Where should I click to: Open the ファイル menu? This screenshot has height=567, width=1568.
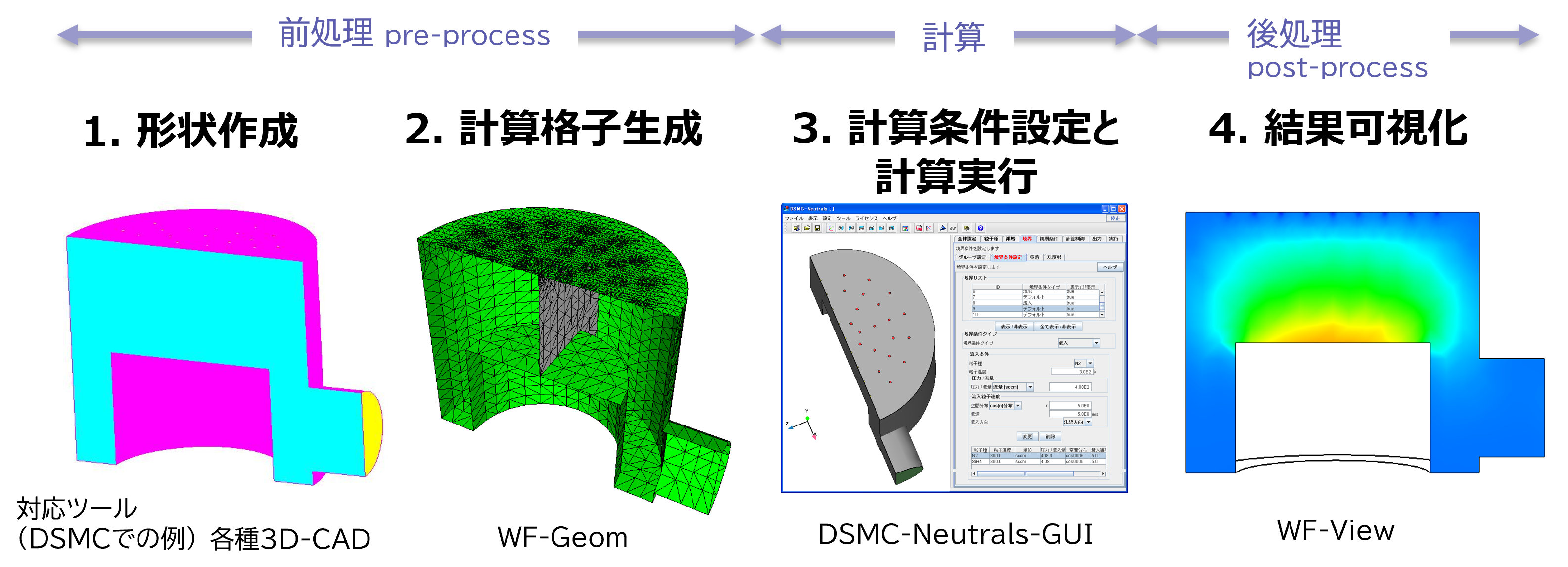tap(794, 218)
